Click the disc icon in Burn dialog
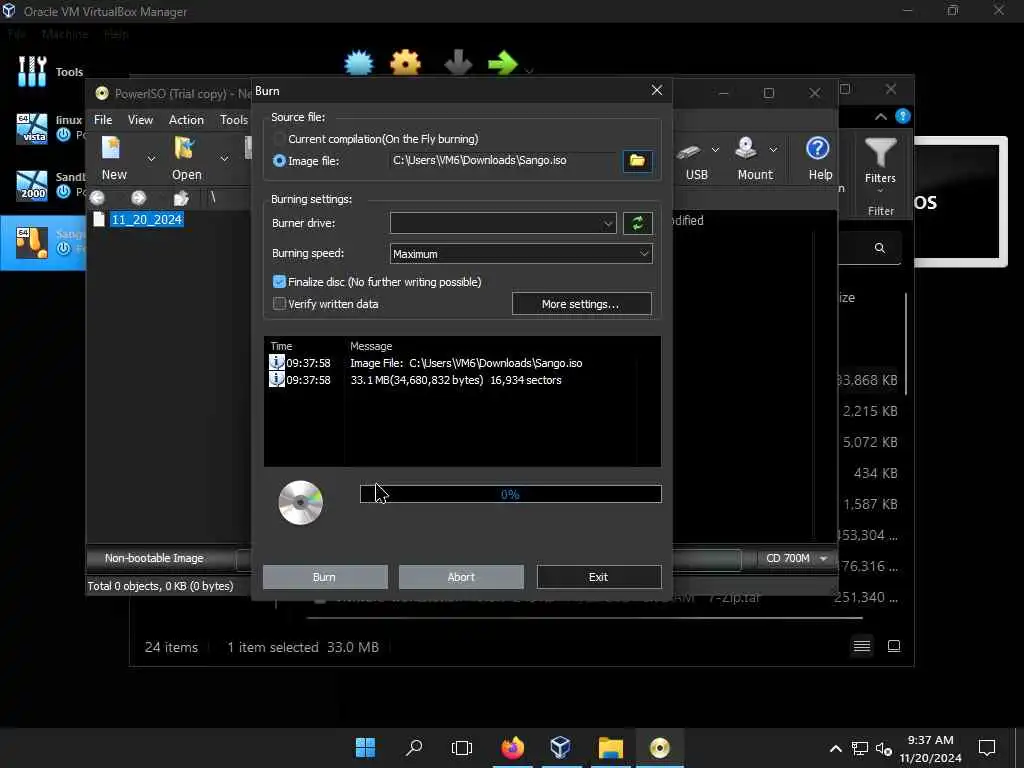 click(x=300, y=502)
